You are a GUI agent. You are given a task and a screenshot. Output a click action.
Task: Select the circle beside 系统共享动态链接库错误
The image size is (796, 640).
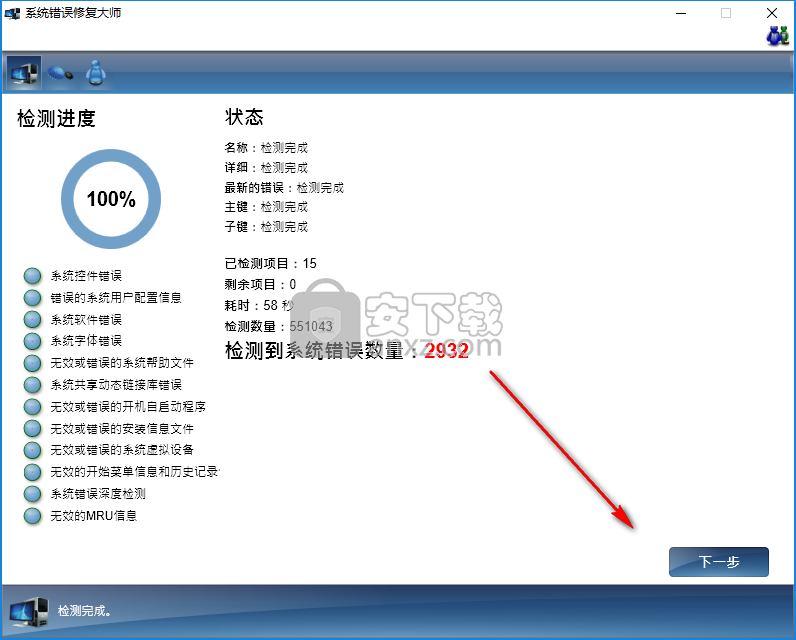pos(32,385)
